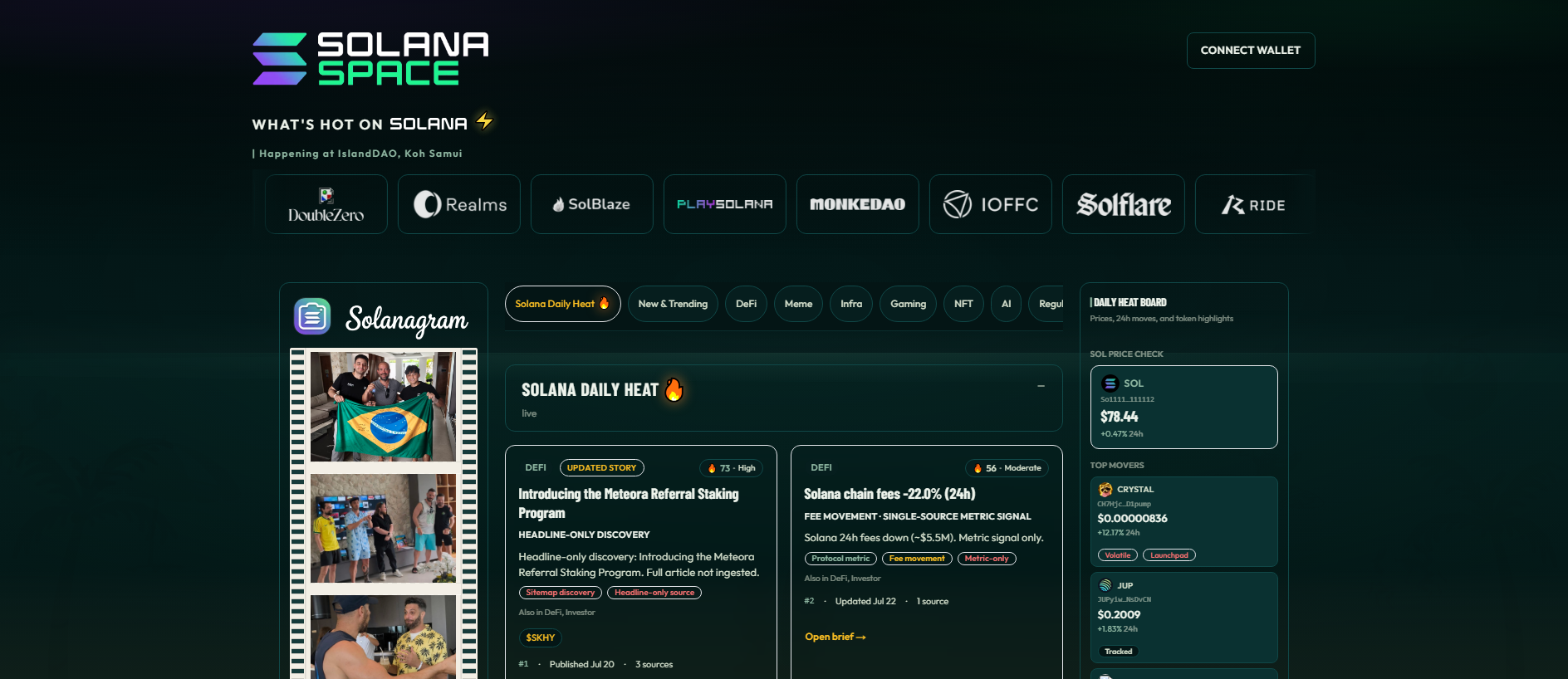Click the Connect Wallet button

coord(1251,51)
